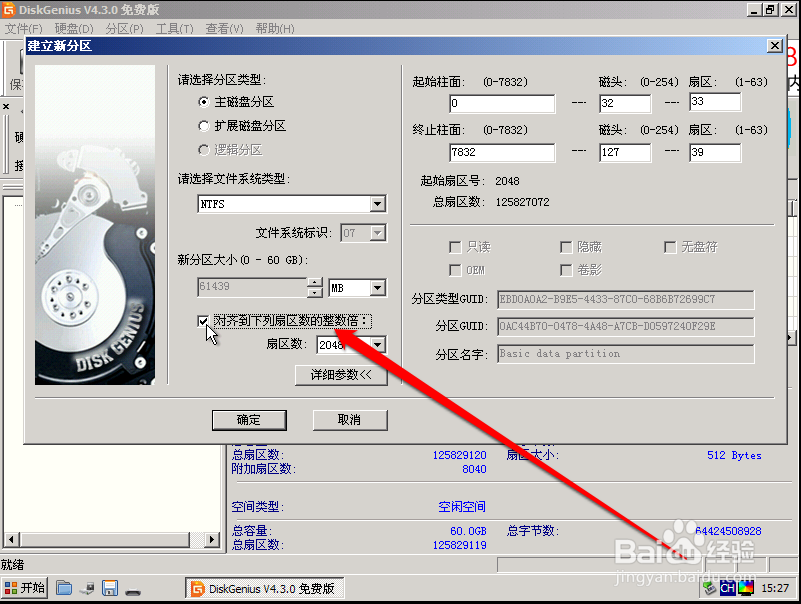Screen dimensions: 801x604
Task: Click the 起始柱面 starting cylinder input field
Action: pos(501,103)
